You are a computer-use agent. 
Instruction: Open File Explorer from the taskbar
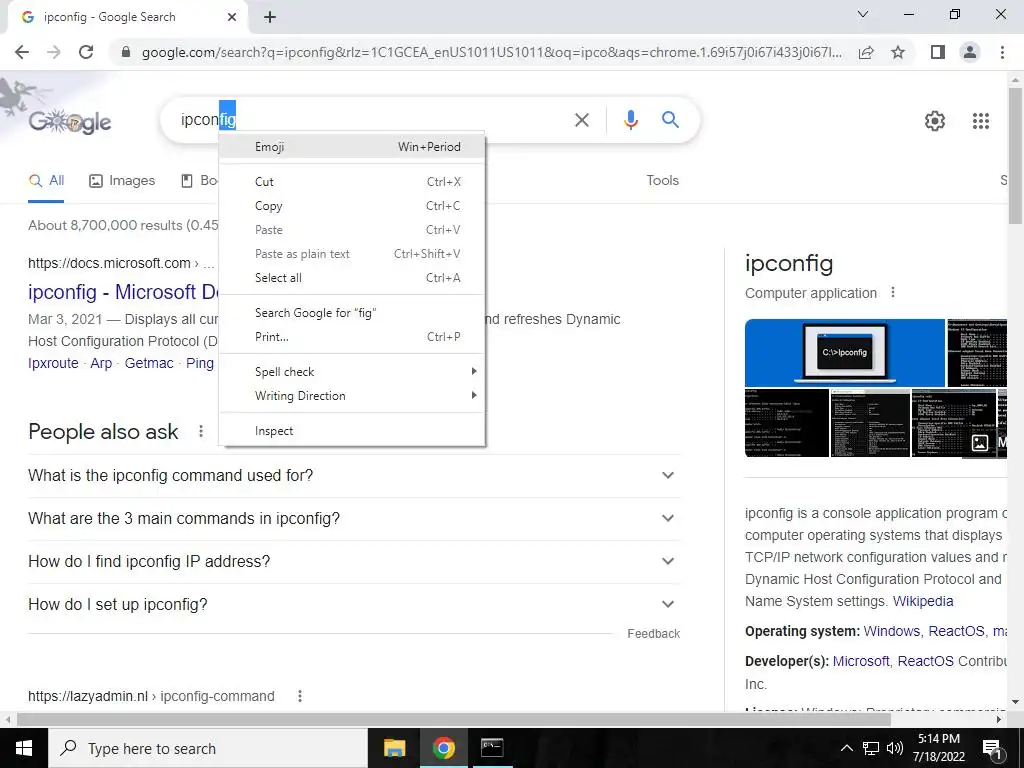click(x=394, y=748)
